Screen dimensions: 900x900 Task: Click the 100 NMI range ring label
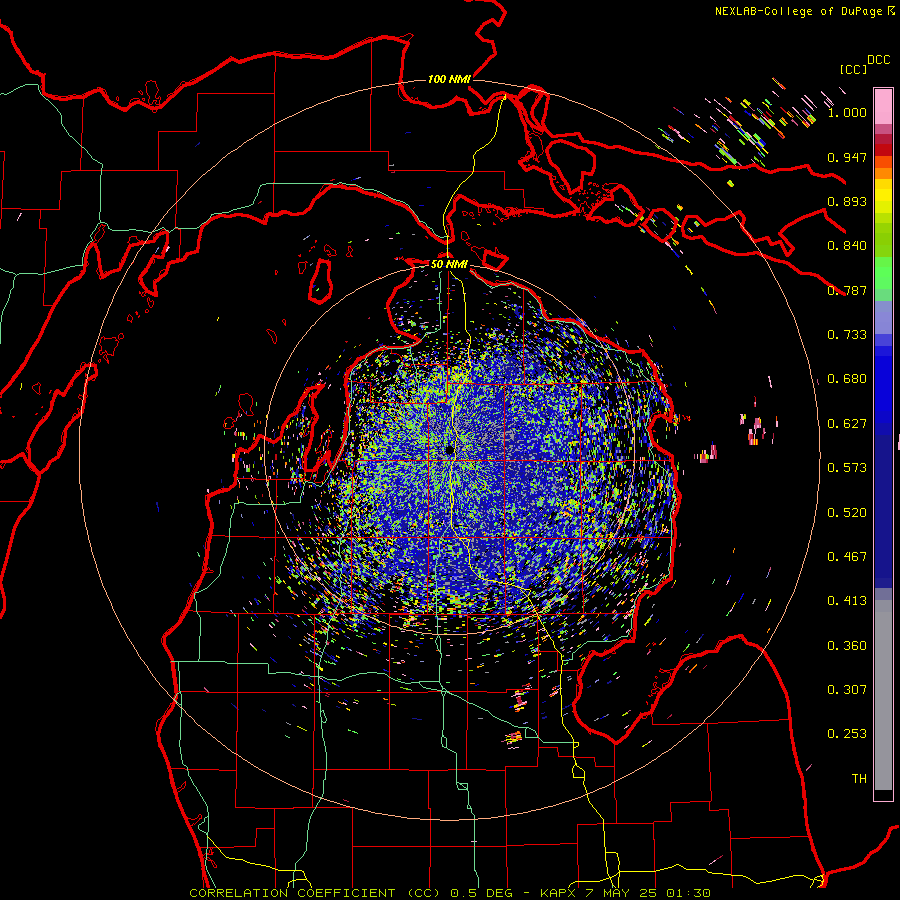(449, 79)
